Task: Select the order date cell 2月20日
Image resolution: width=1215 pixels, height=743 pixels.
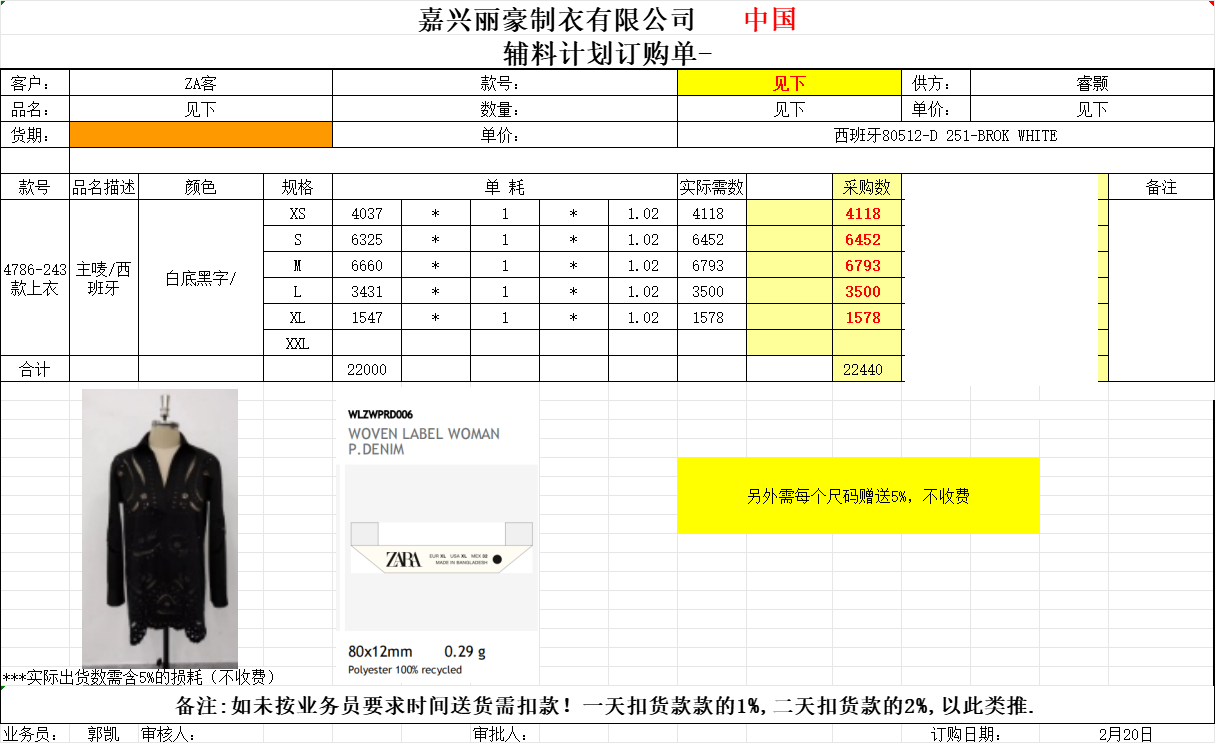Action: [1125, 735]
